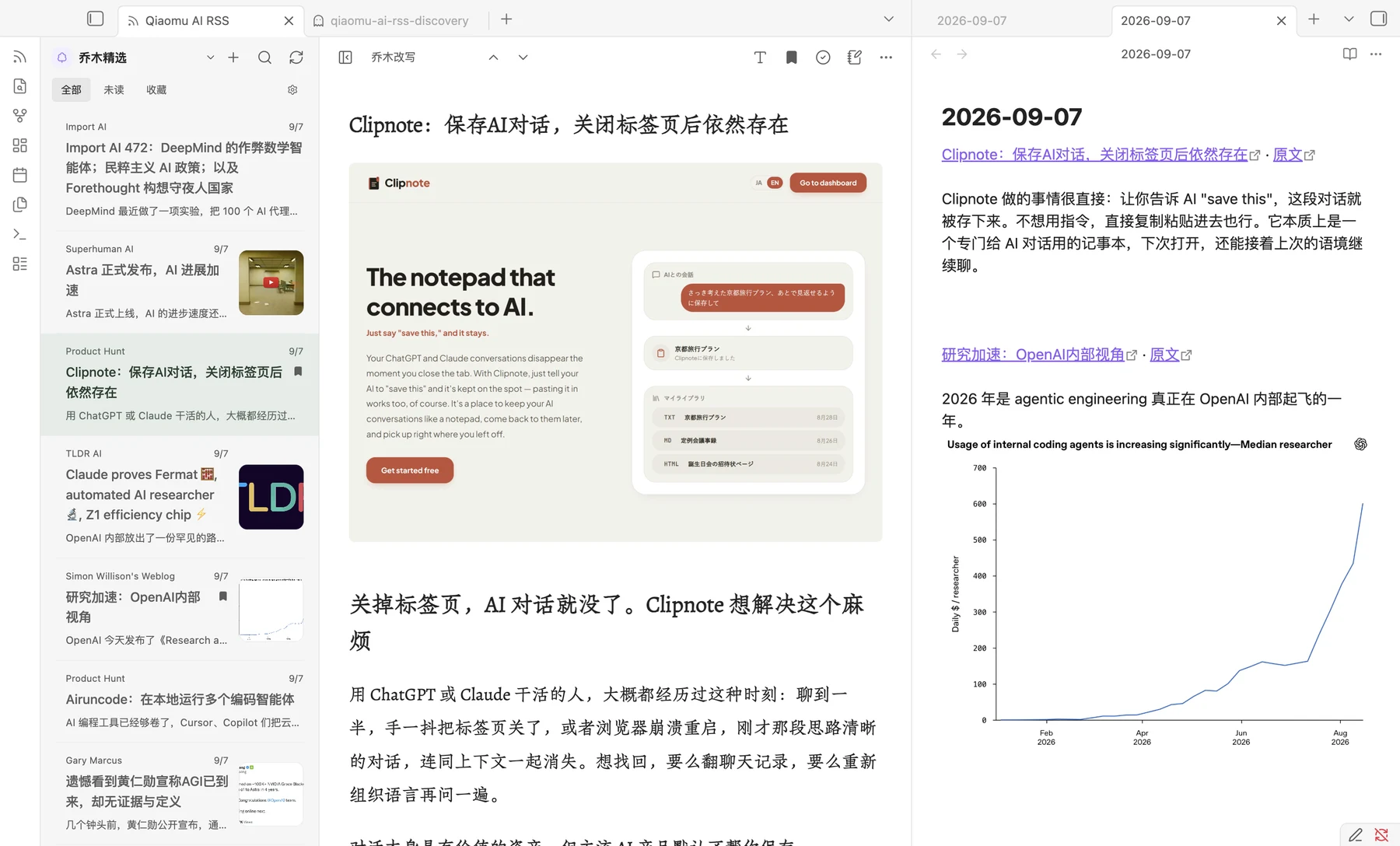Open feed list settings gear
This screenshot has width=1400, height=846.
click(x=292, y=90)
